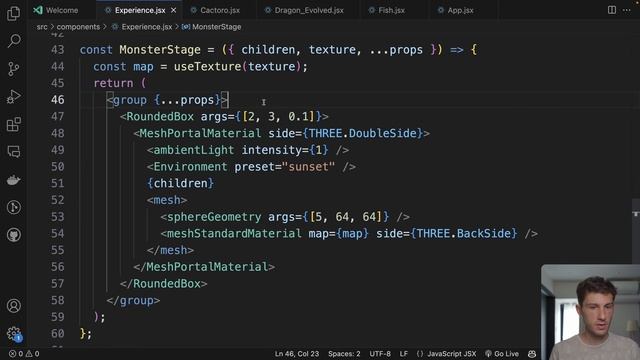Click the components breadcrumb
640x360 pixels.
click(78, 27)
